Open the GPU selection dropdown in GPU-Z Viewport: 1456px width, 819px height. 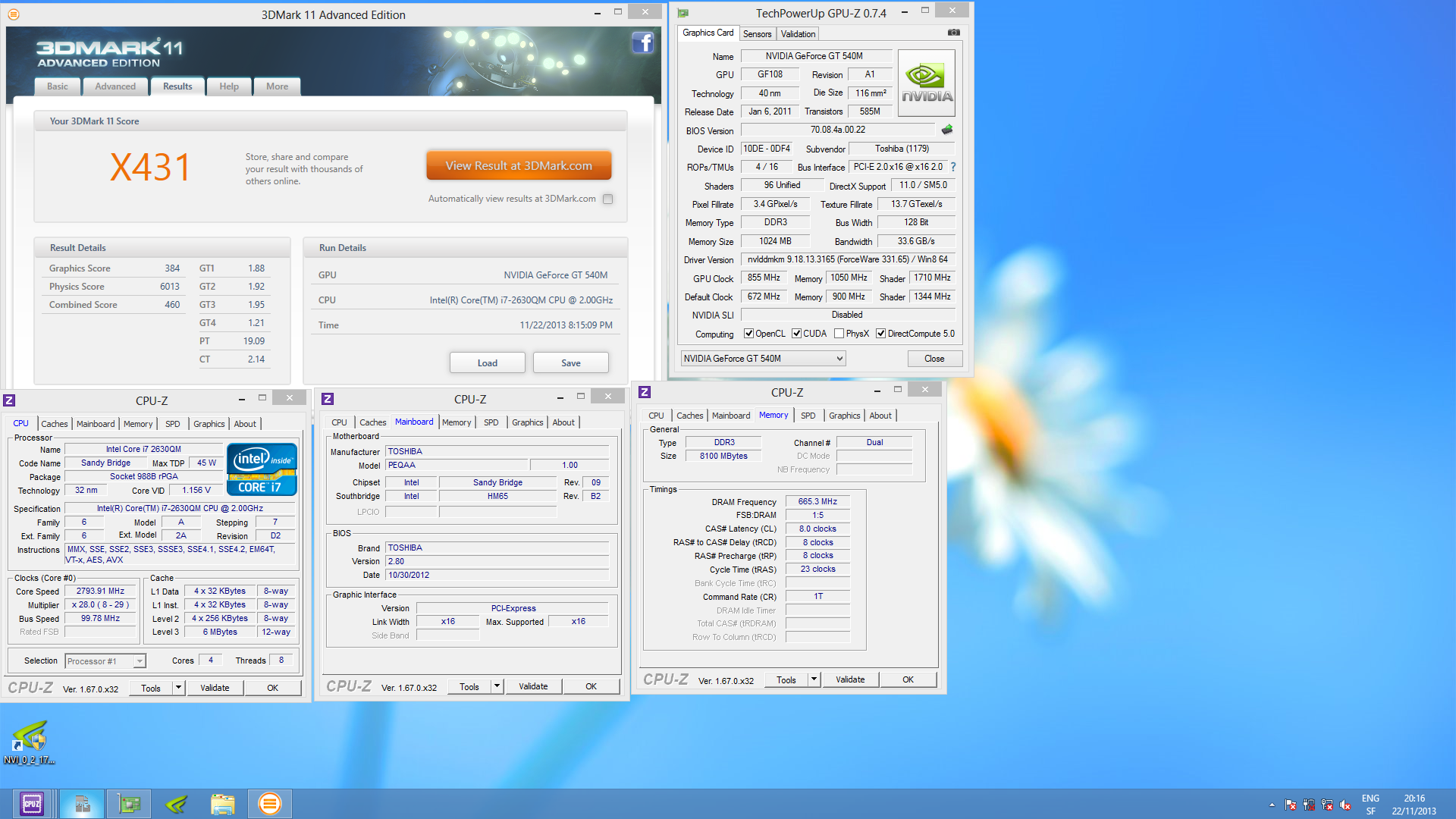763,359
